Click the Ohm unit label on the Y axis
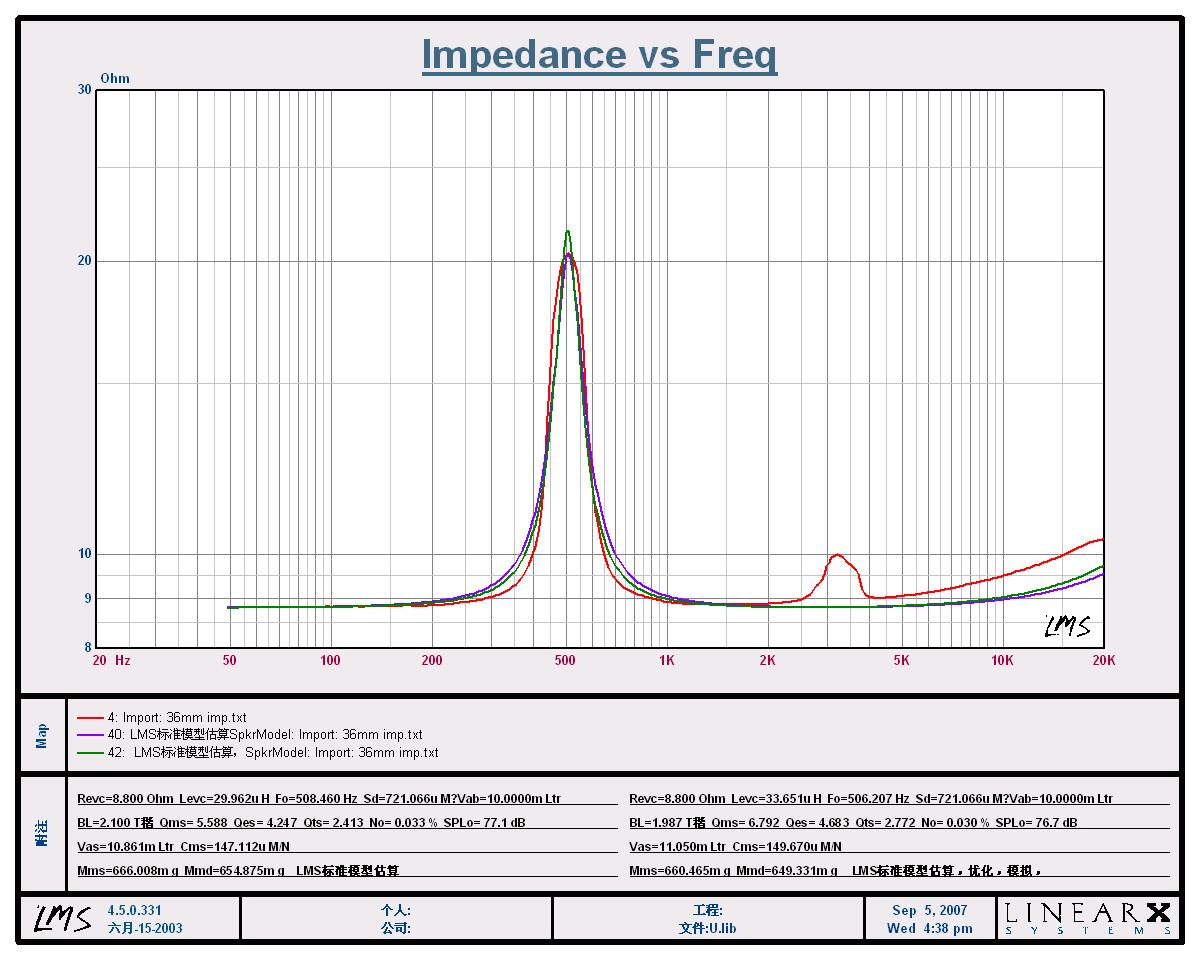 coord(115,79)
